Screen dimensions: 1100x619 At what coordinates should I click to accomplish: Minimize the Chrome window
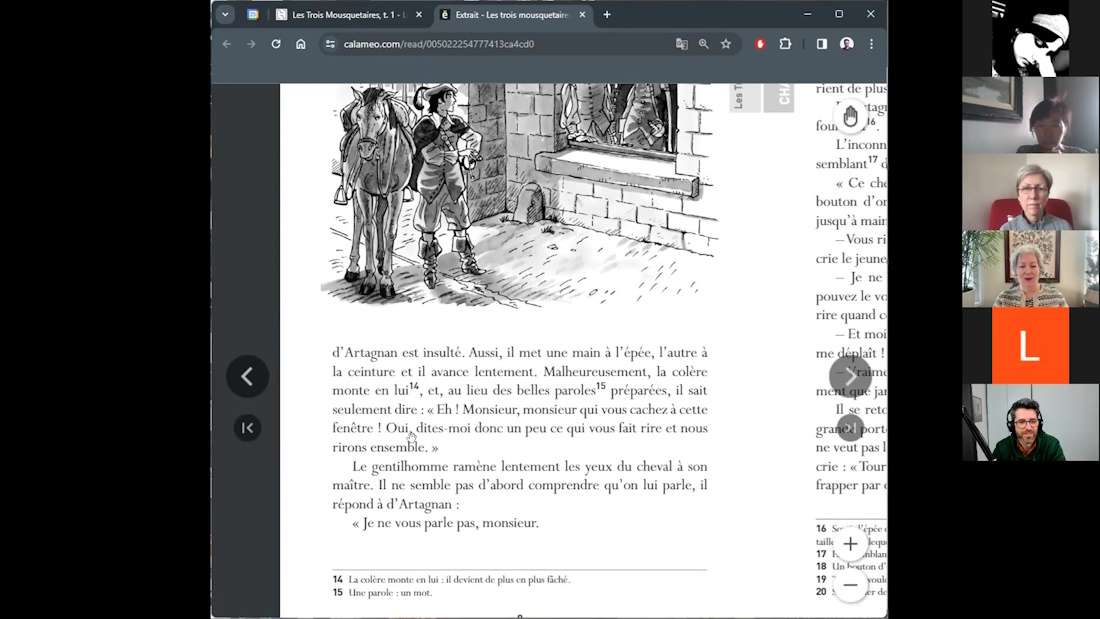[807, 14]
